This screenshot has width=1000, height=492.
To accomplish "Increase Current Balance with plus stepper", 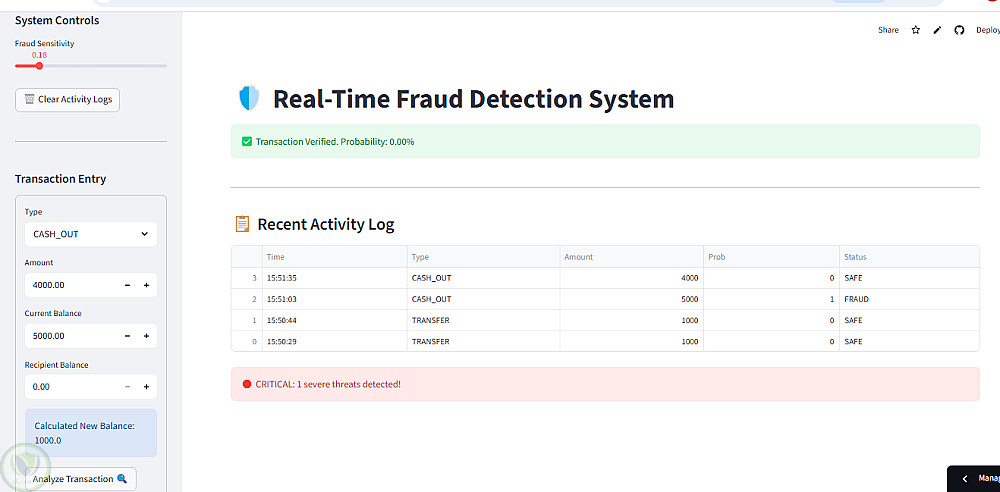I will tap(146, 336).
